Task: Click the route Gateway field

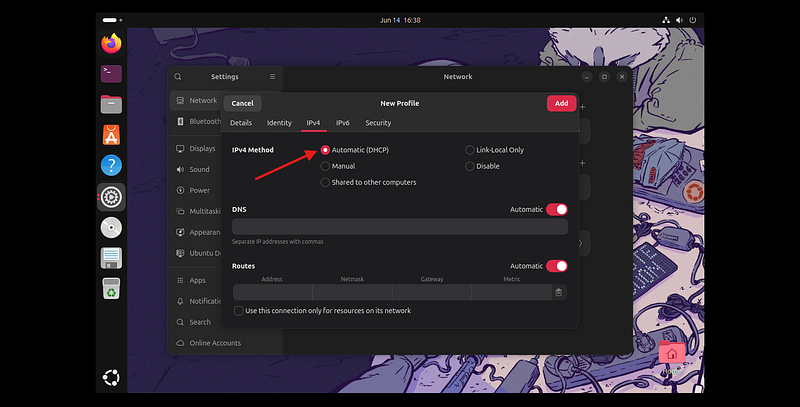Action: point(432,292)
